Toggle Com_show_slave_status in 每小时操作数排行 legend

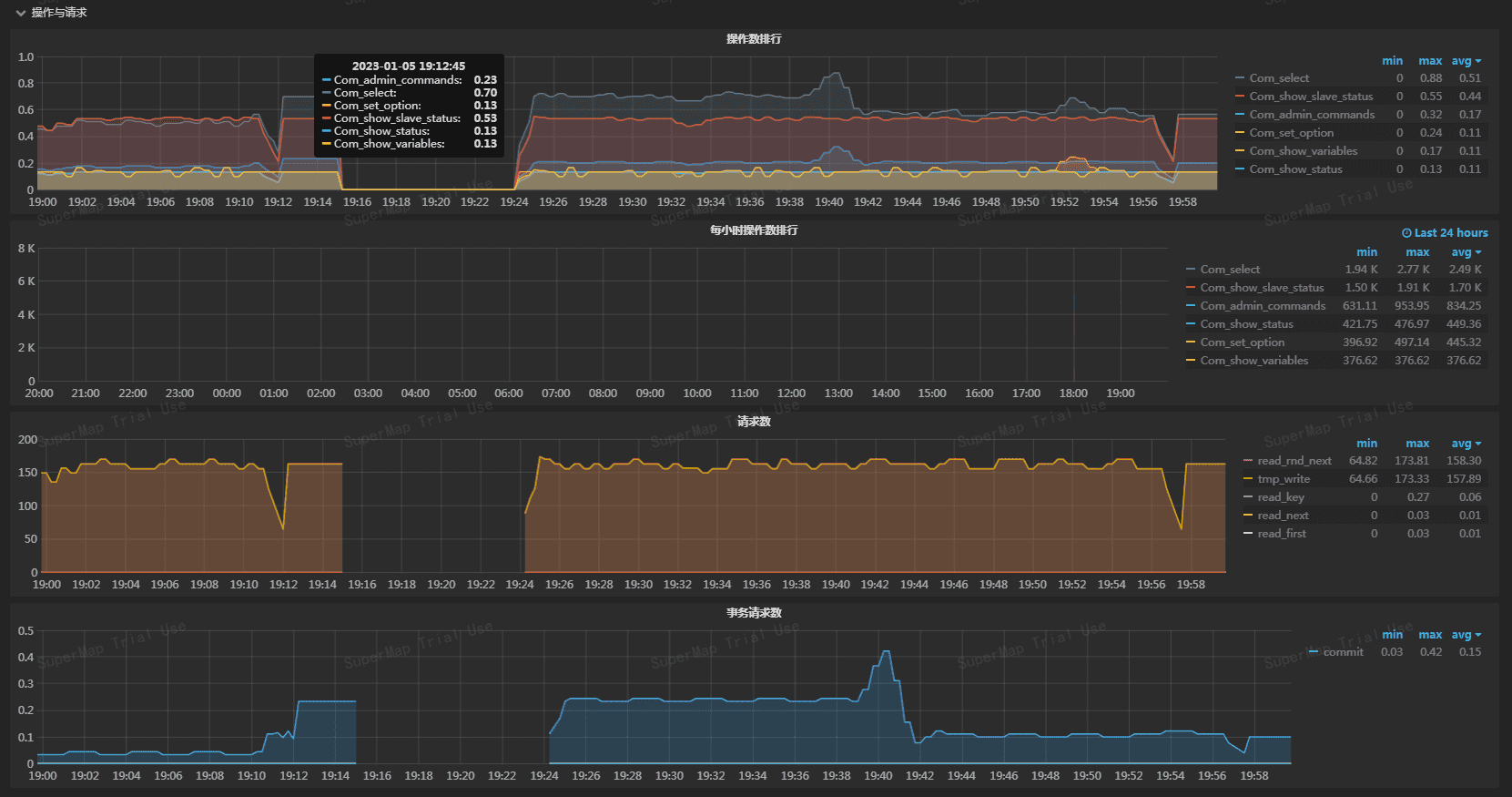[1262, 288]
